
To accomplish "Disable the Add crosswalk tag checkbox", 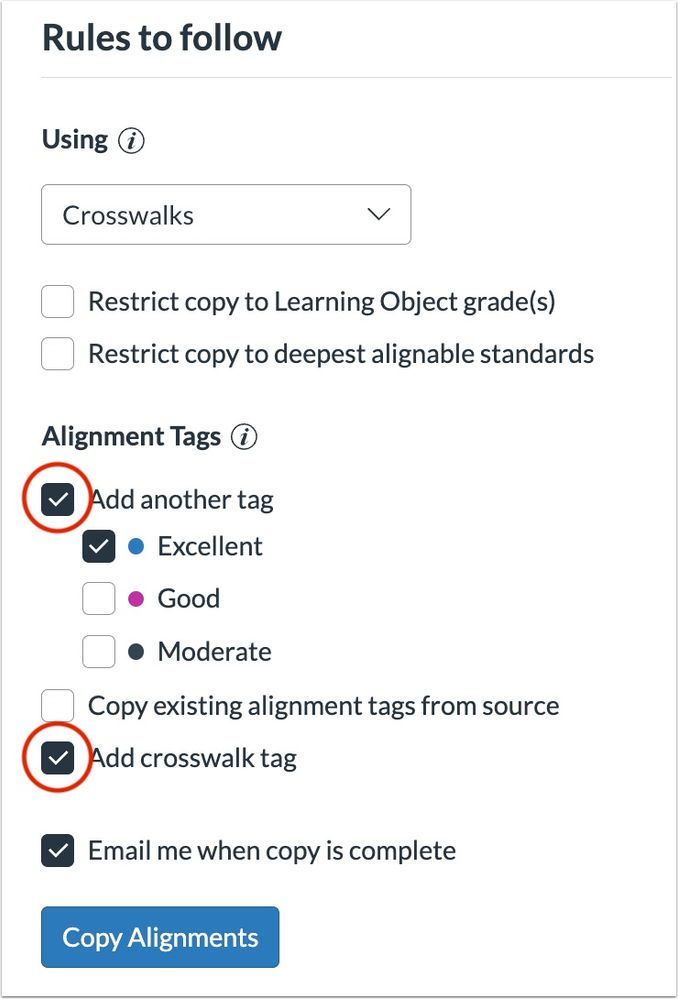I will (57, 758).
